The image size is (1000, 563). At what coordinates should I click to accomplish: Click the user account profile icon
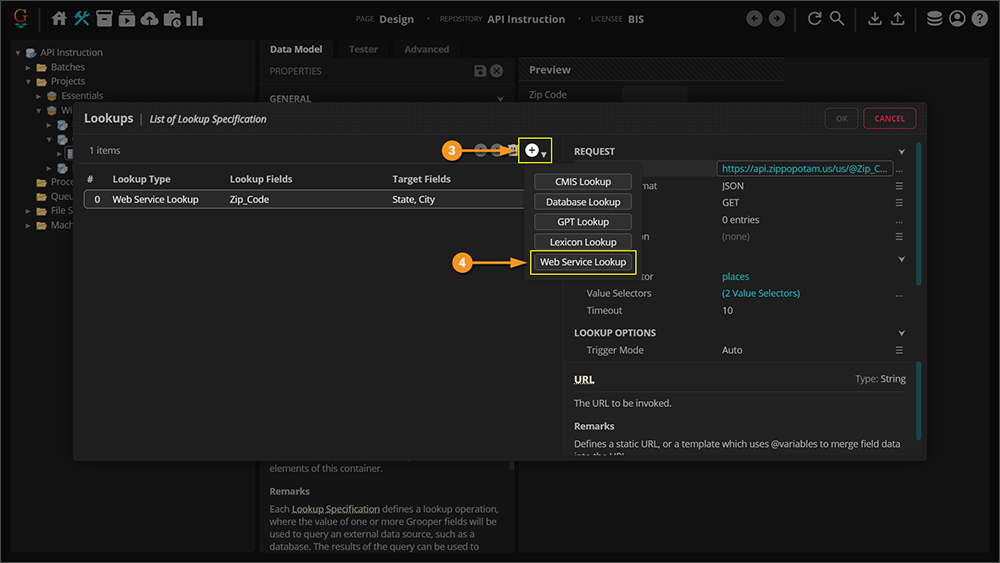(957, 19)
